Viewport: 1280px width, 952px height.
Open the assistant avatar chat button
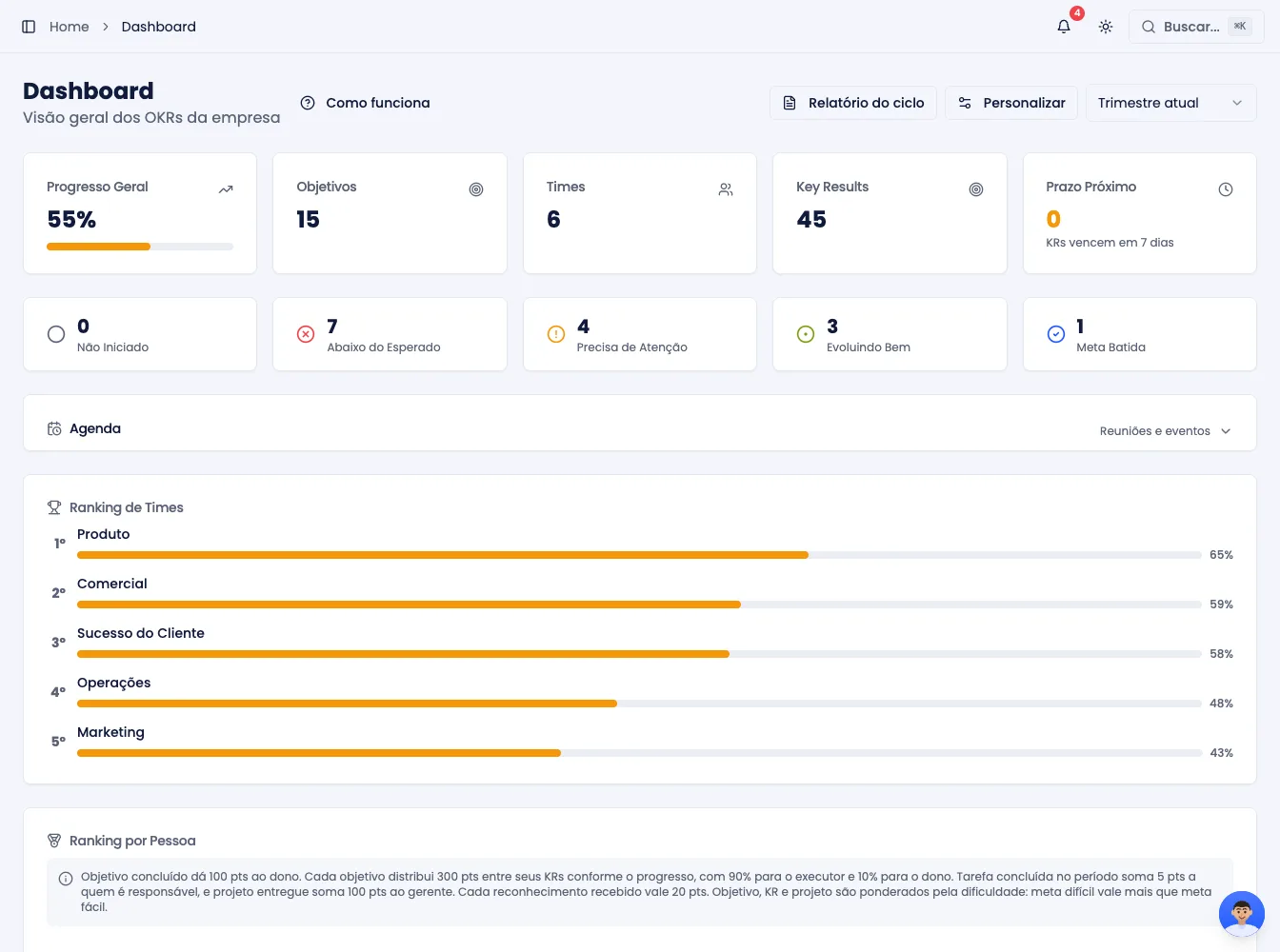pyautogui.click(x=1242, y=914)
